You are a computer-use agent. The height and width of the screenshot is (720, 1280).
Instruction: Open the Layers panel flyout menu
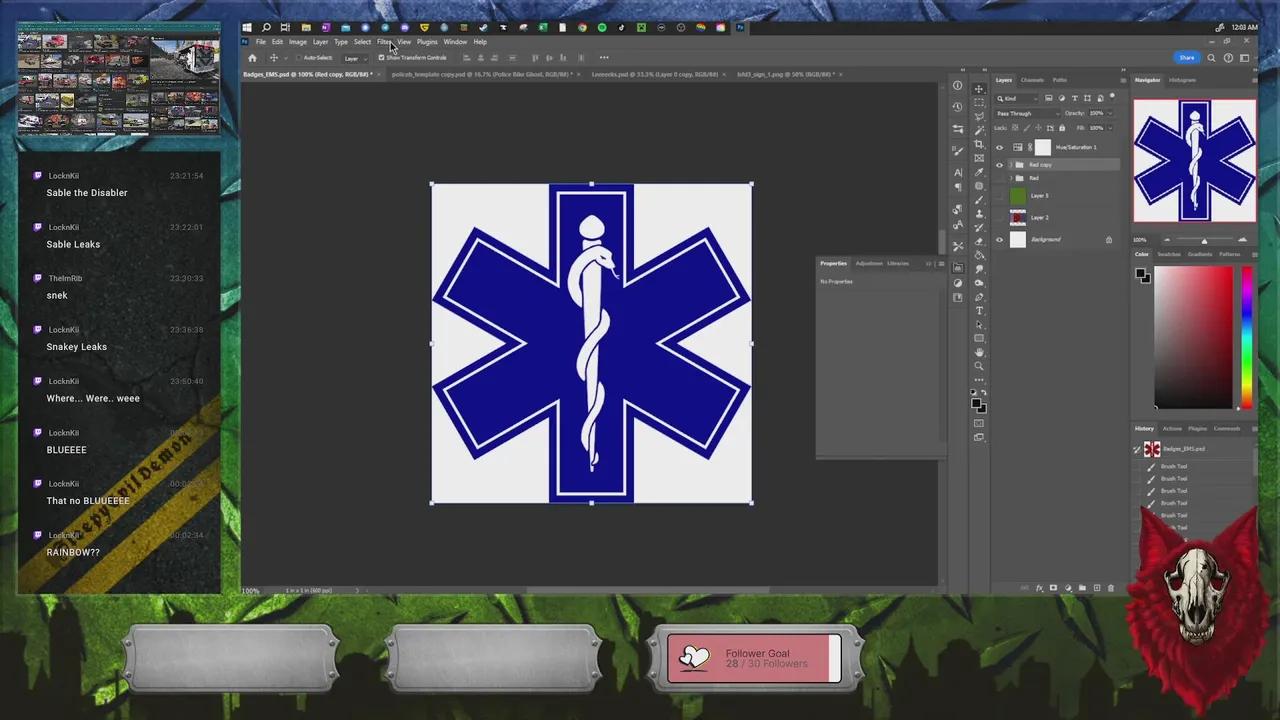click(x=1124, y=80)
